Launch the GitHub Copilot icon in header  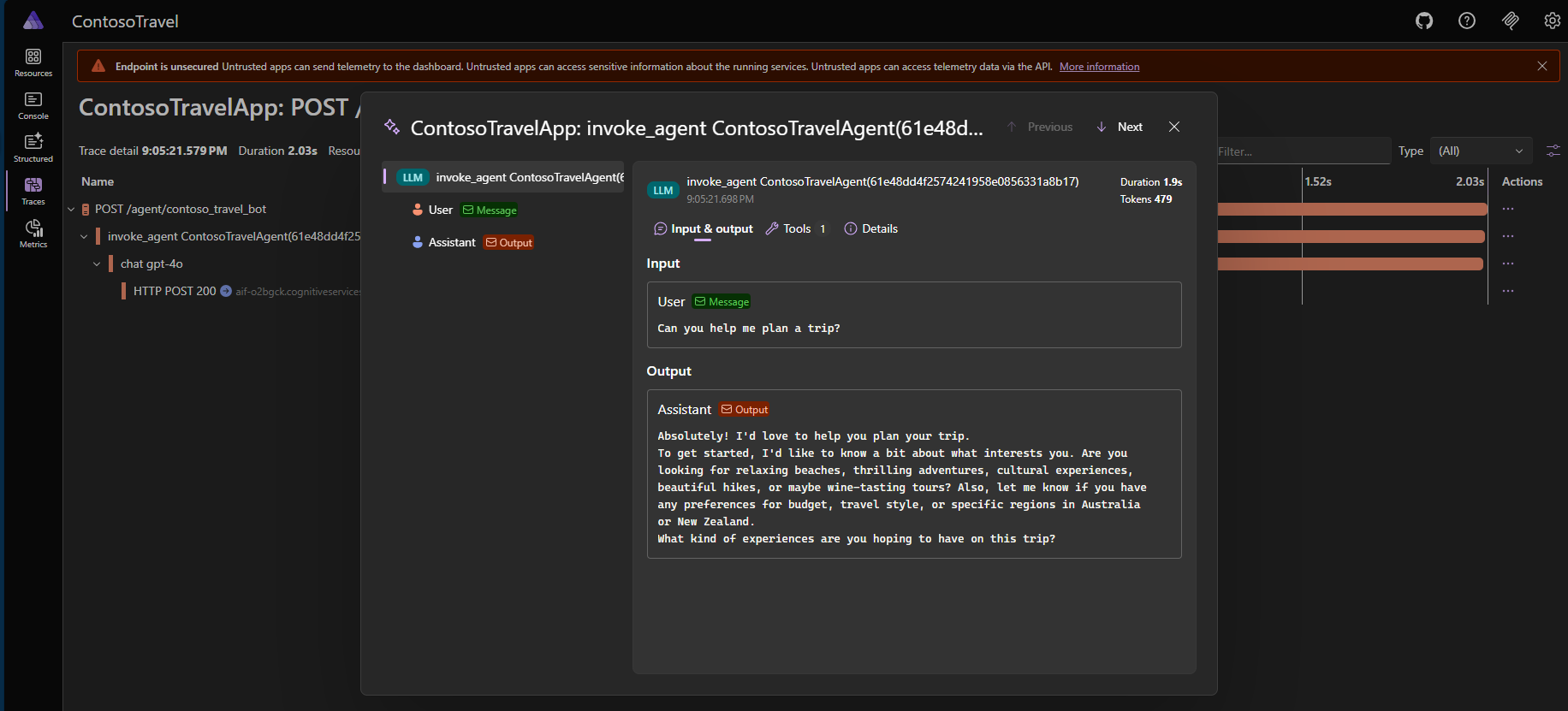coord(1511,21)
